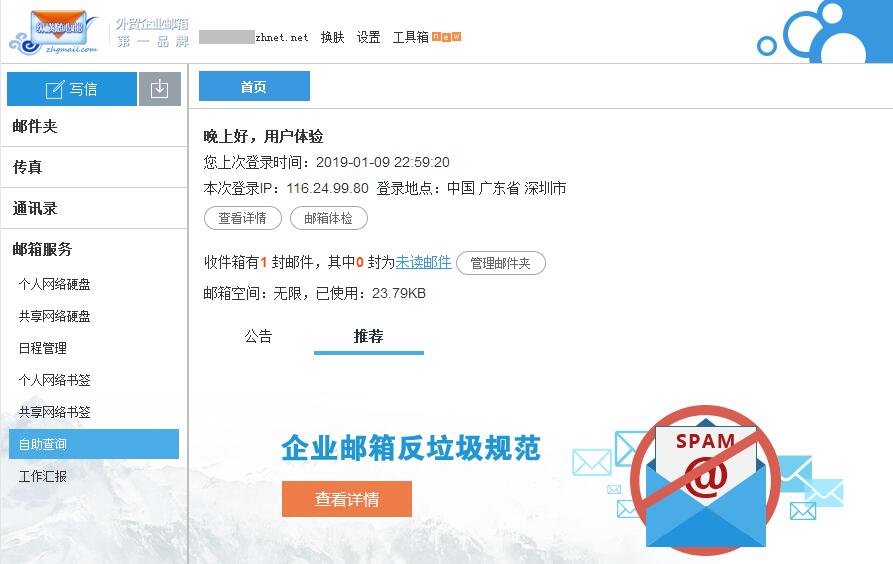Click the receive mail download icon
Image resolution: width=893 pixels, height=564 pixels.
[x=159, y=89]
